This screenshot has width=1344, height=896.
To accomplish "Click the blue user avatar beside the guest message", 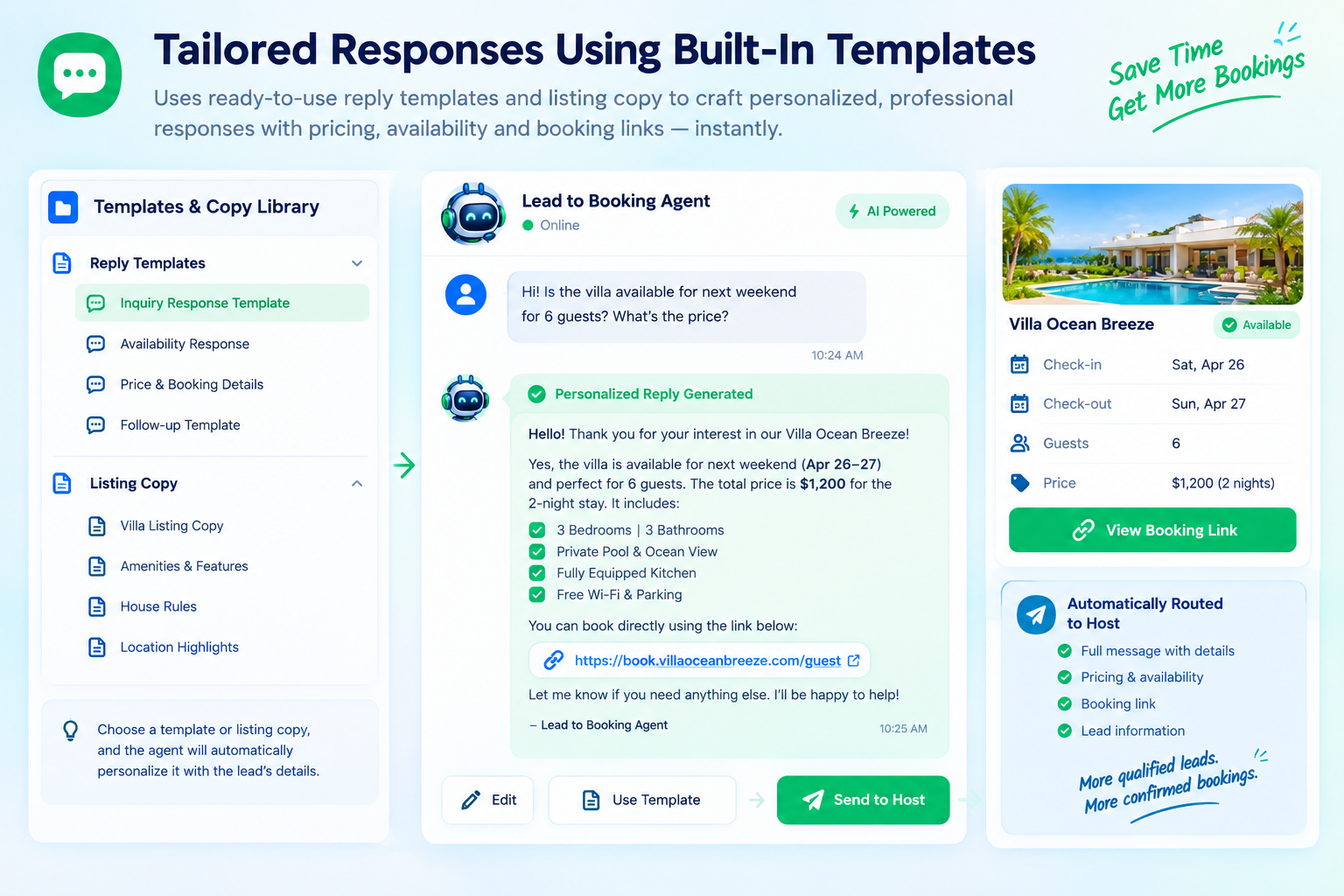I will click(466, 295).
